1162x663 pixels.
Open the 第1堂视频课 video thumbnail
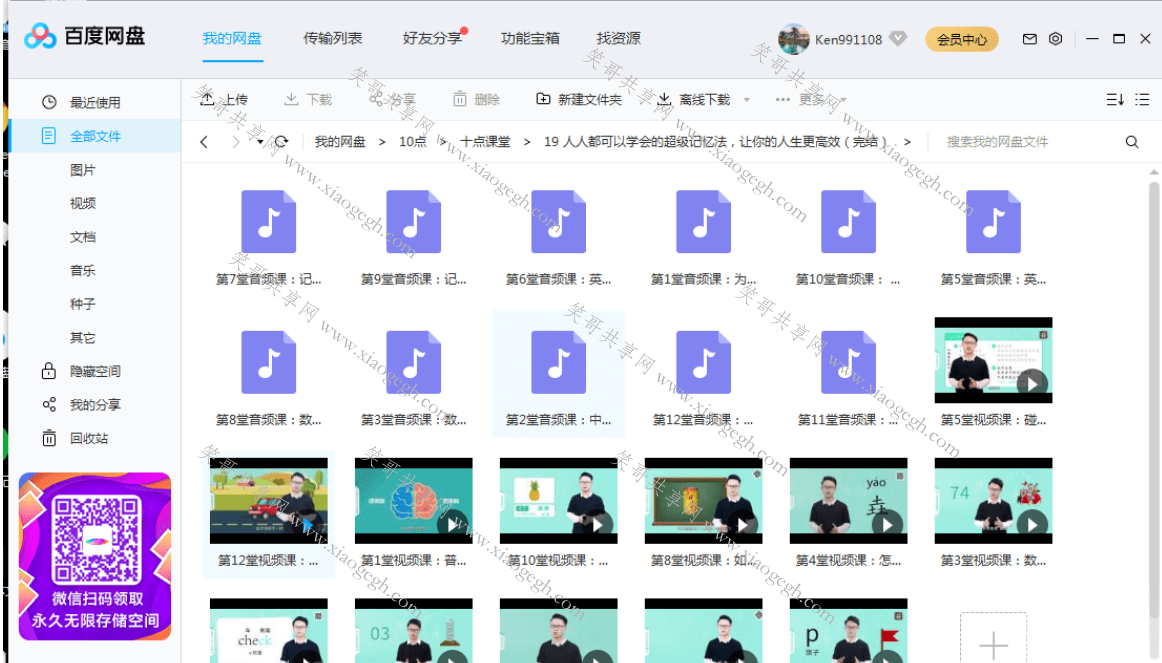(414, 501)
